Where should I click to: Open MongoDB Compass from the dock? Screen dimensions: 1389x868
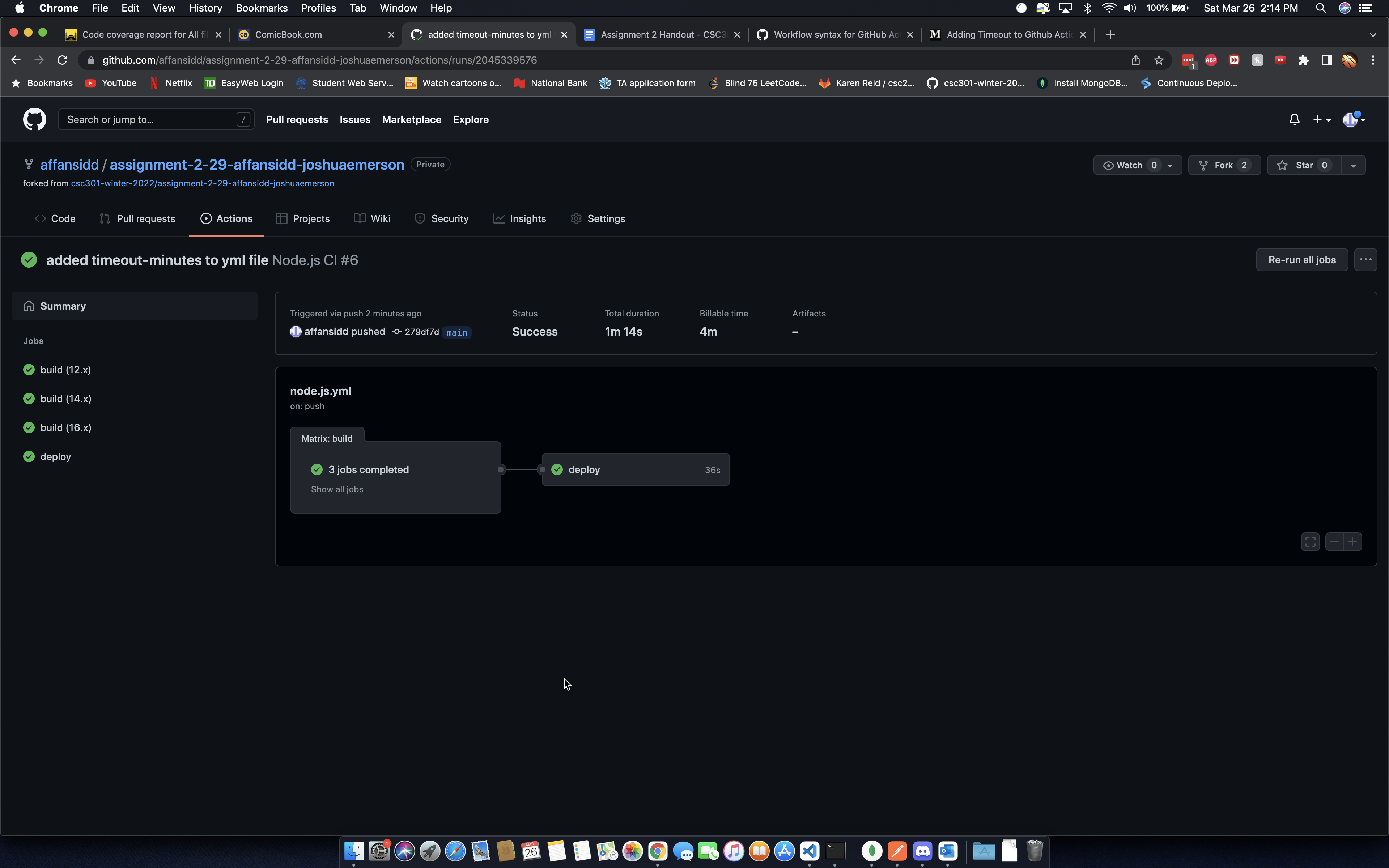(872, 851)
